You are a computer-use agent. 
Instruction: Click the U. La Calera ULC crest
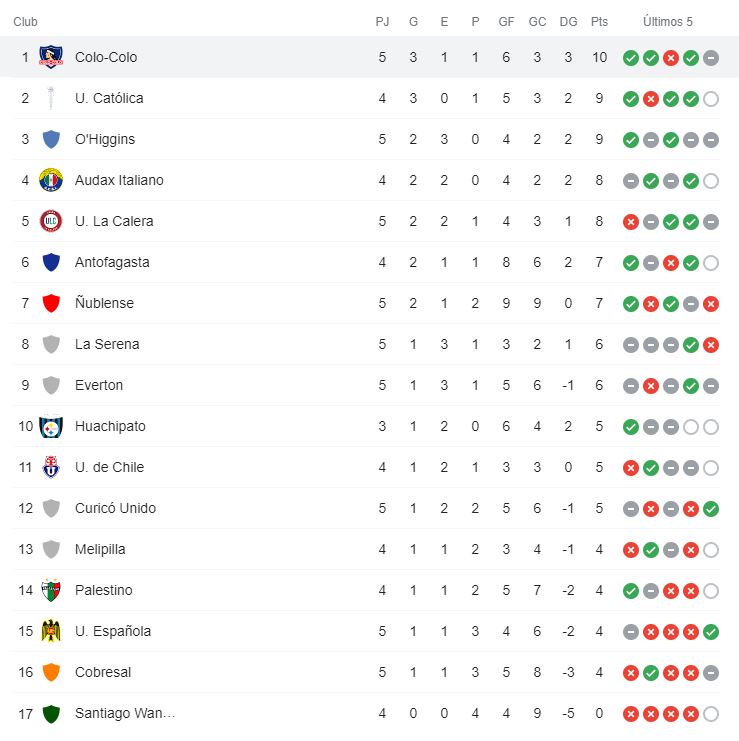click(x=51, y=221)
